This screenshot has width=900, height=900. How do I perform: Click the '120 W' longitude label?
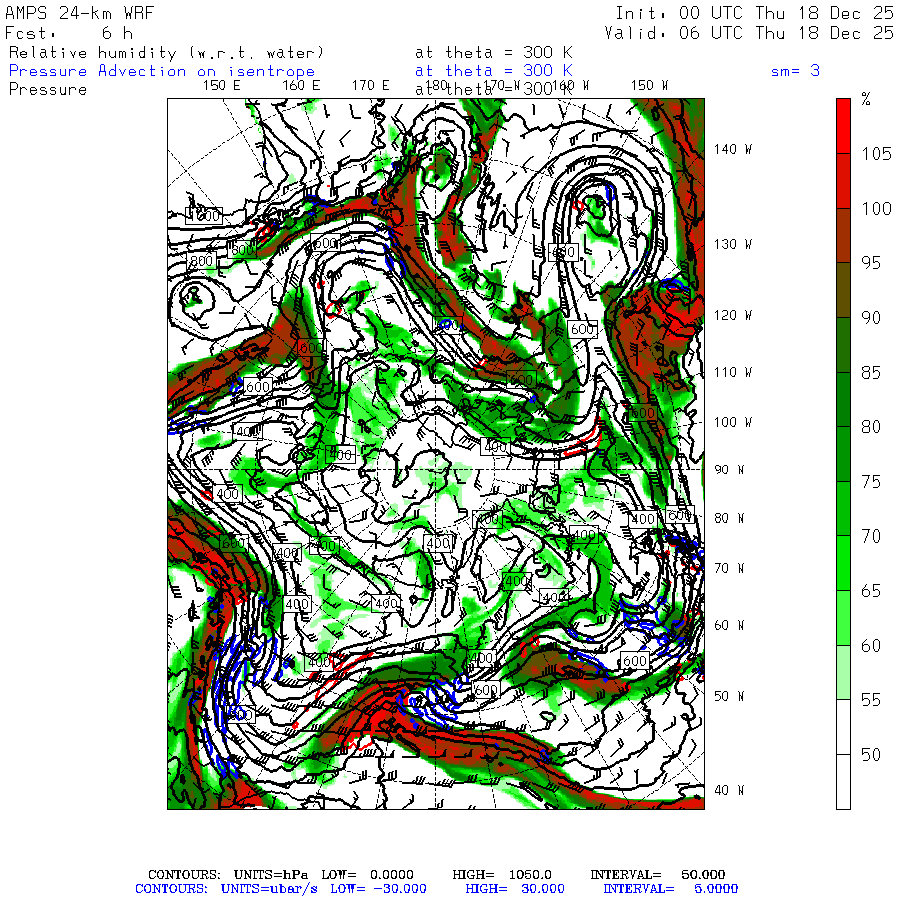[733, 315]
